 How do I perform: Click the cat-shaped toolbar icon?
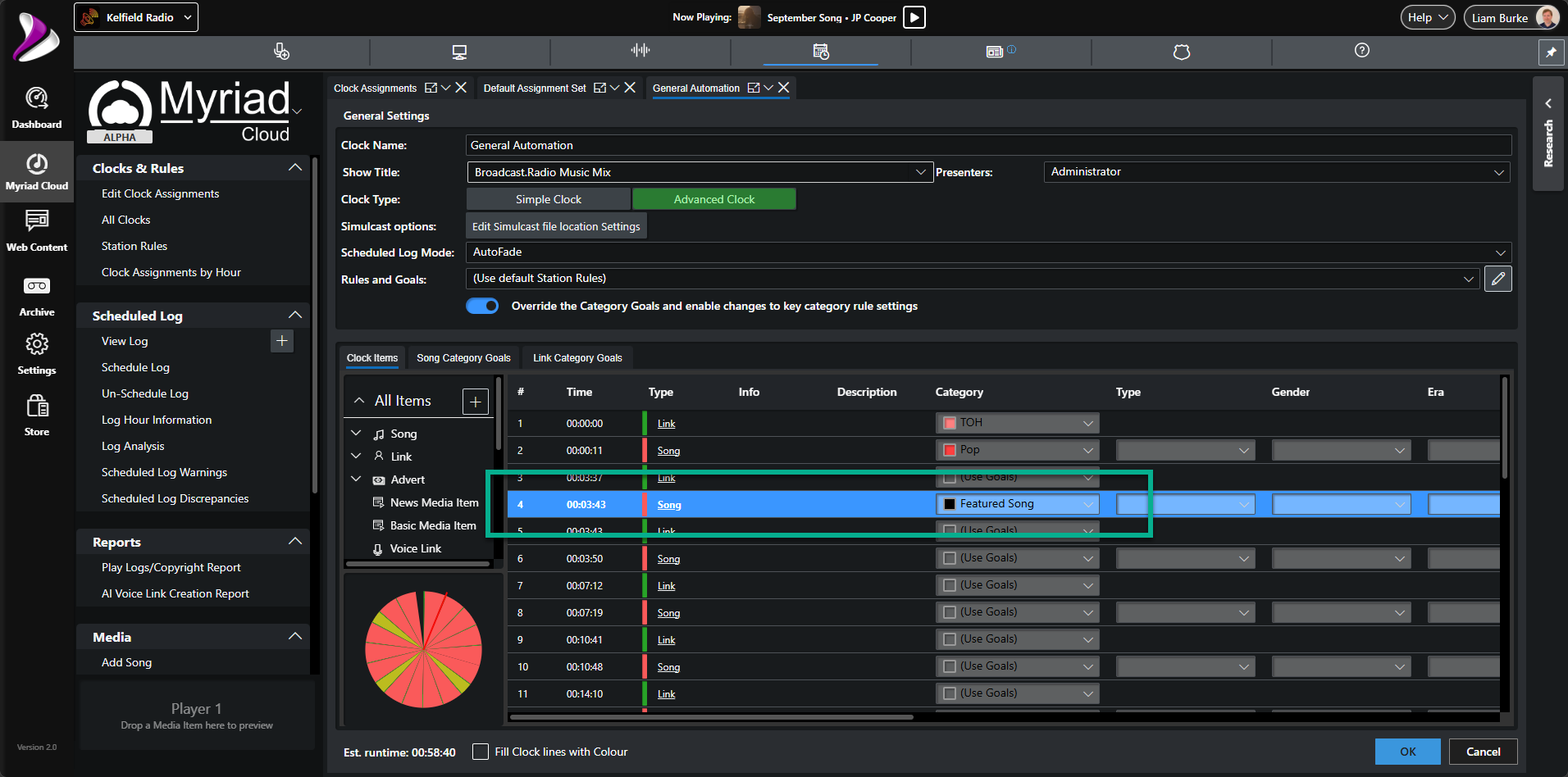(x=1182, y=52)
